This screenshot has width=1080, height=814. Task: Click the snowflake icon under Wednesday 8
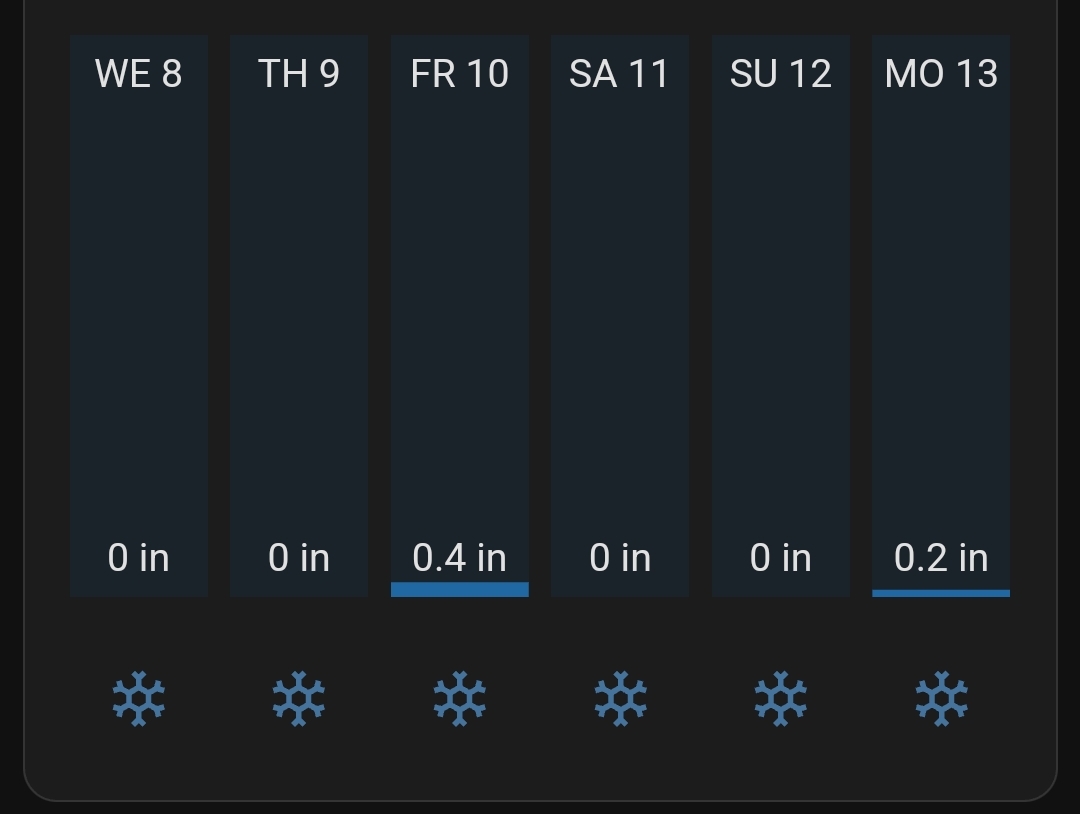pos(139,698)
